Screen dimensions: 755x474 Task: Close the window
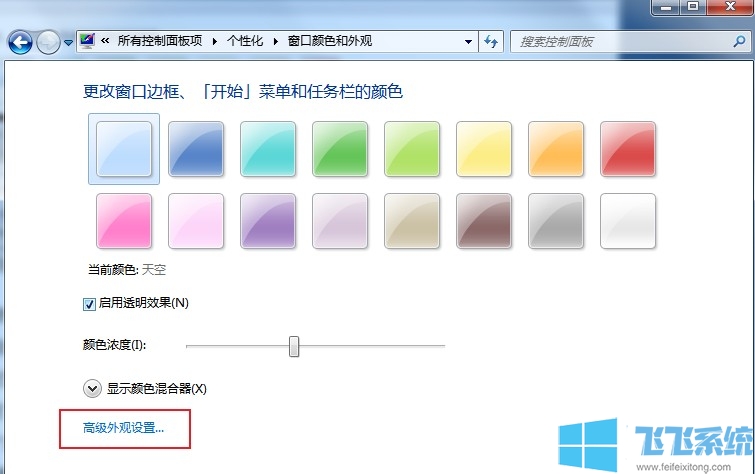pyautogui.click(x=730, y=7)
